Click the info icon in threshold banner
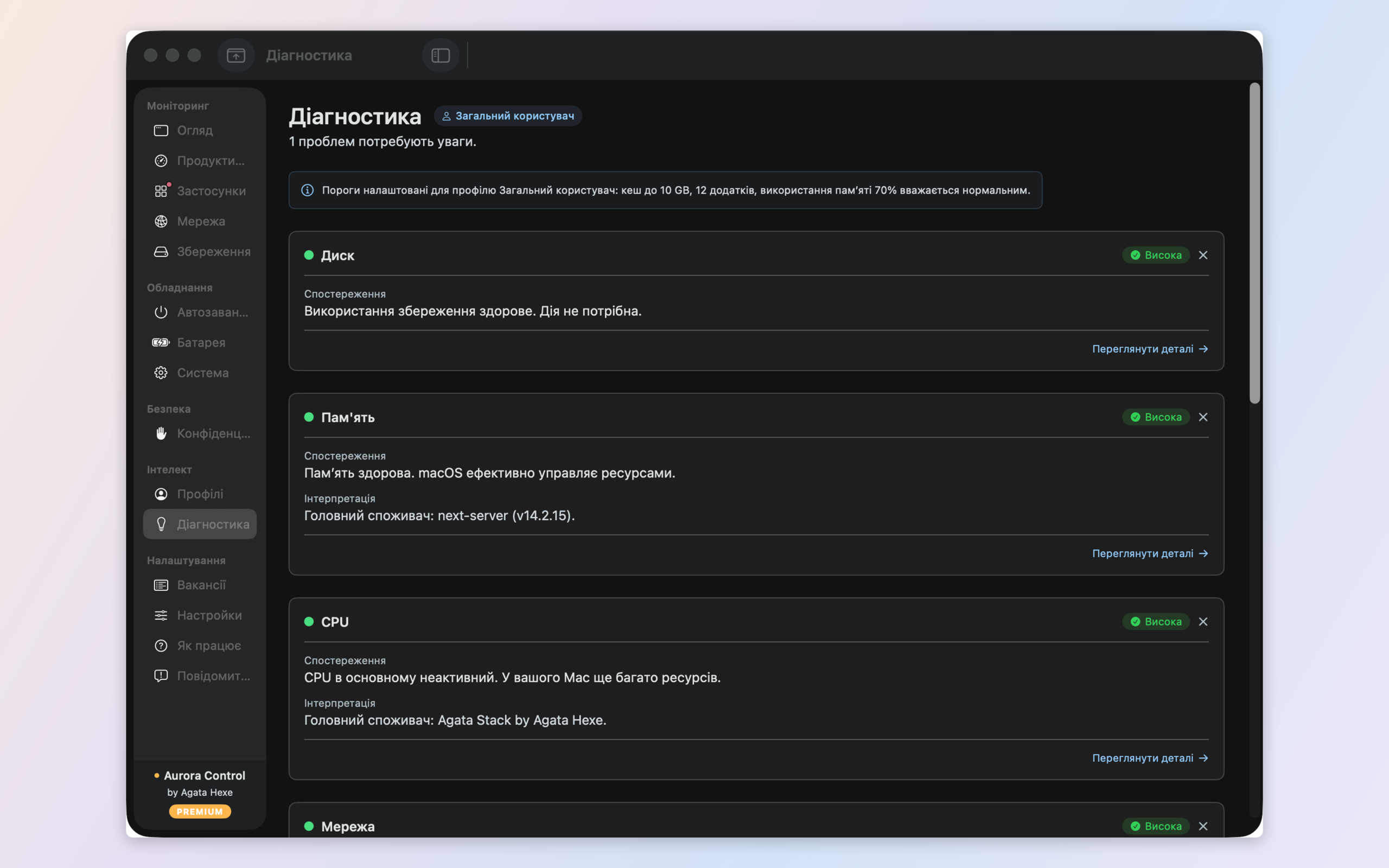This screenshot has height=868, width=1389. click(x=308, y=190)
